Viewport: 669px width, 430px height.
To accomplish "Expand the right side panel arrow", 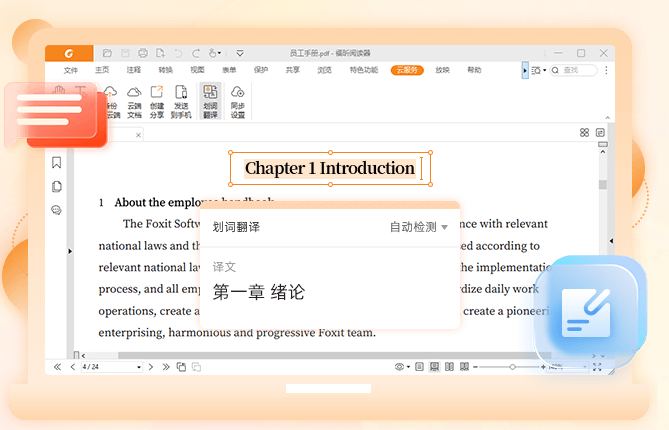I will [611, 241].
